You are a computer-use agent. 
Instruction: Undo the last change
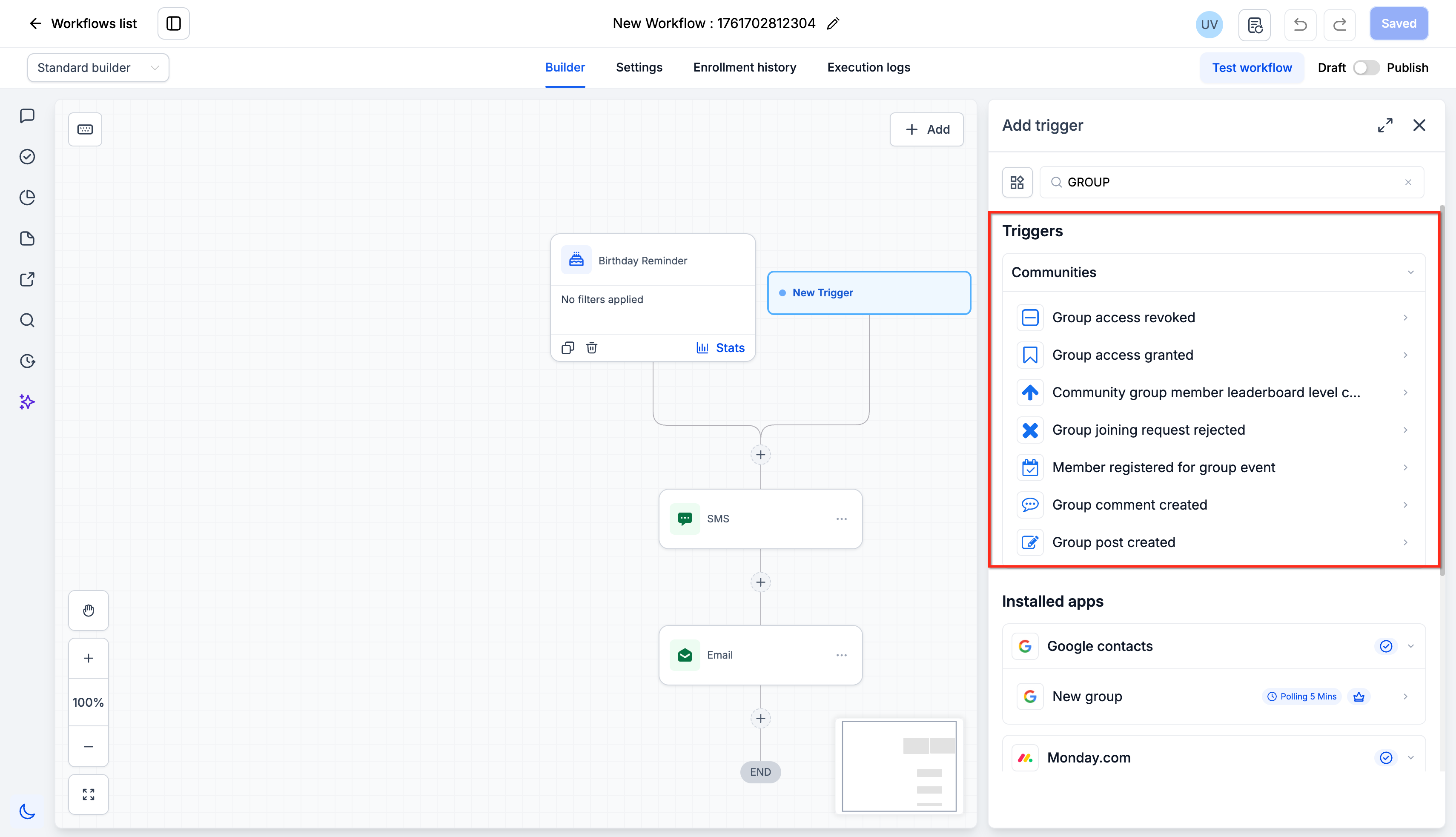pyautogui.click(x=1300, y=24)
